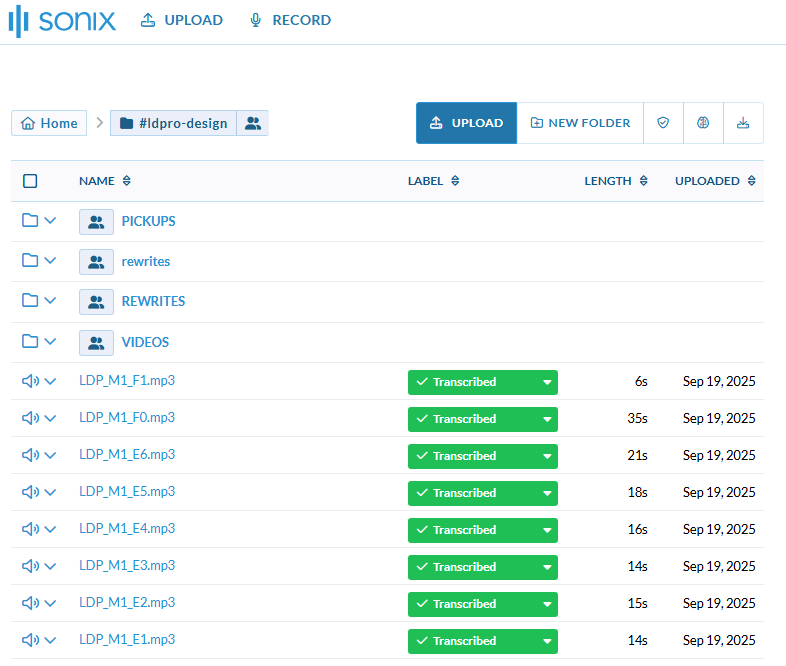Click speaker icon for LDP_M1_E1.mp3
The width and height of the screenshot is (786, 666).
click(30, 640)
